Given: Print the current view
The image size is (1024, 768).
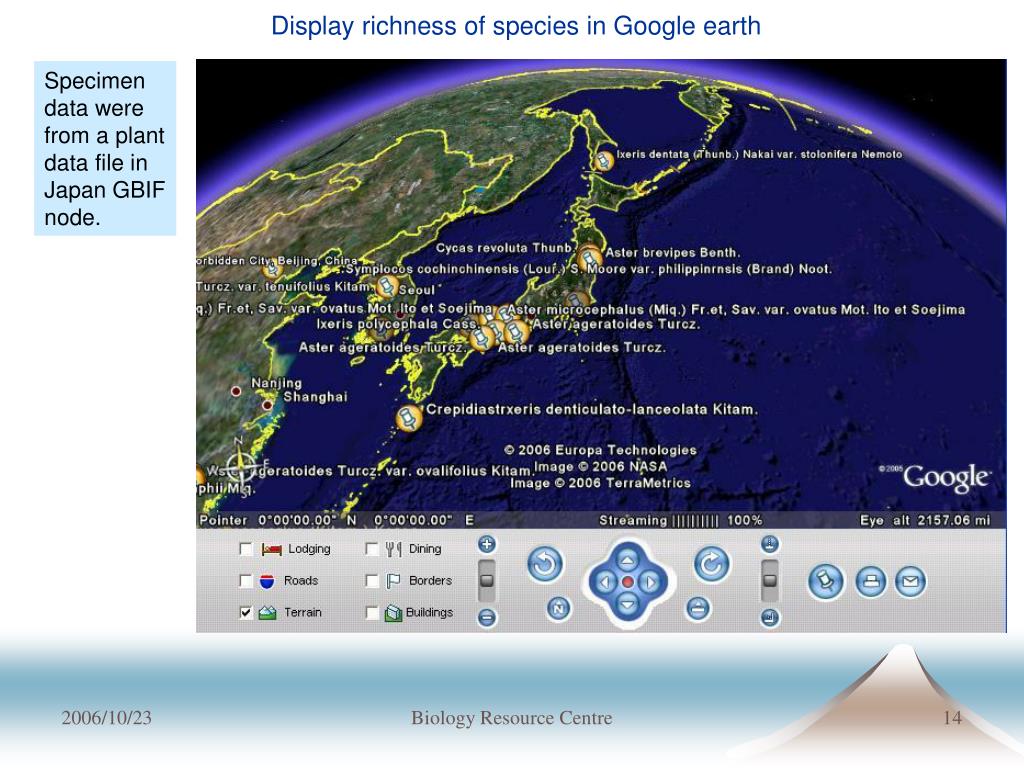Looking at the screenshot, I should [871, 581].
